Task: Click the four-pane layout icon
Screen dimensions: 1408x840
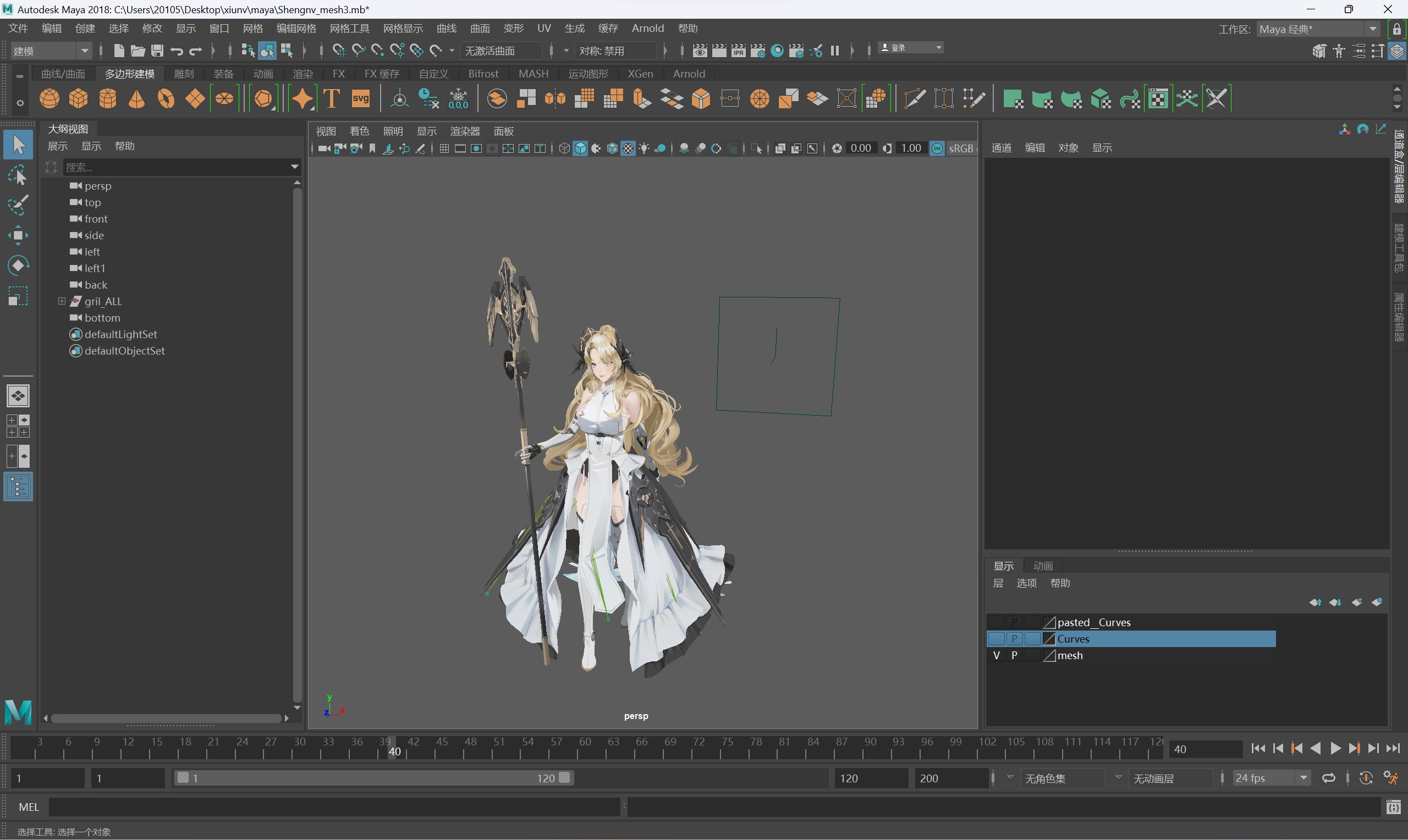Action: (x=18, y=426)
